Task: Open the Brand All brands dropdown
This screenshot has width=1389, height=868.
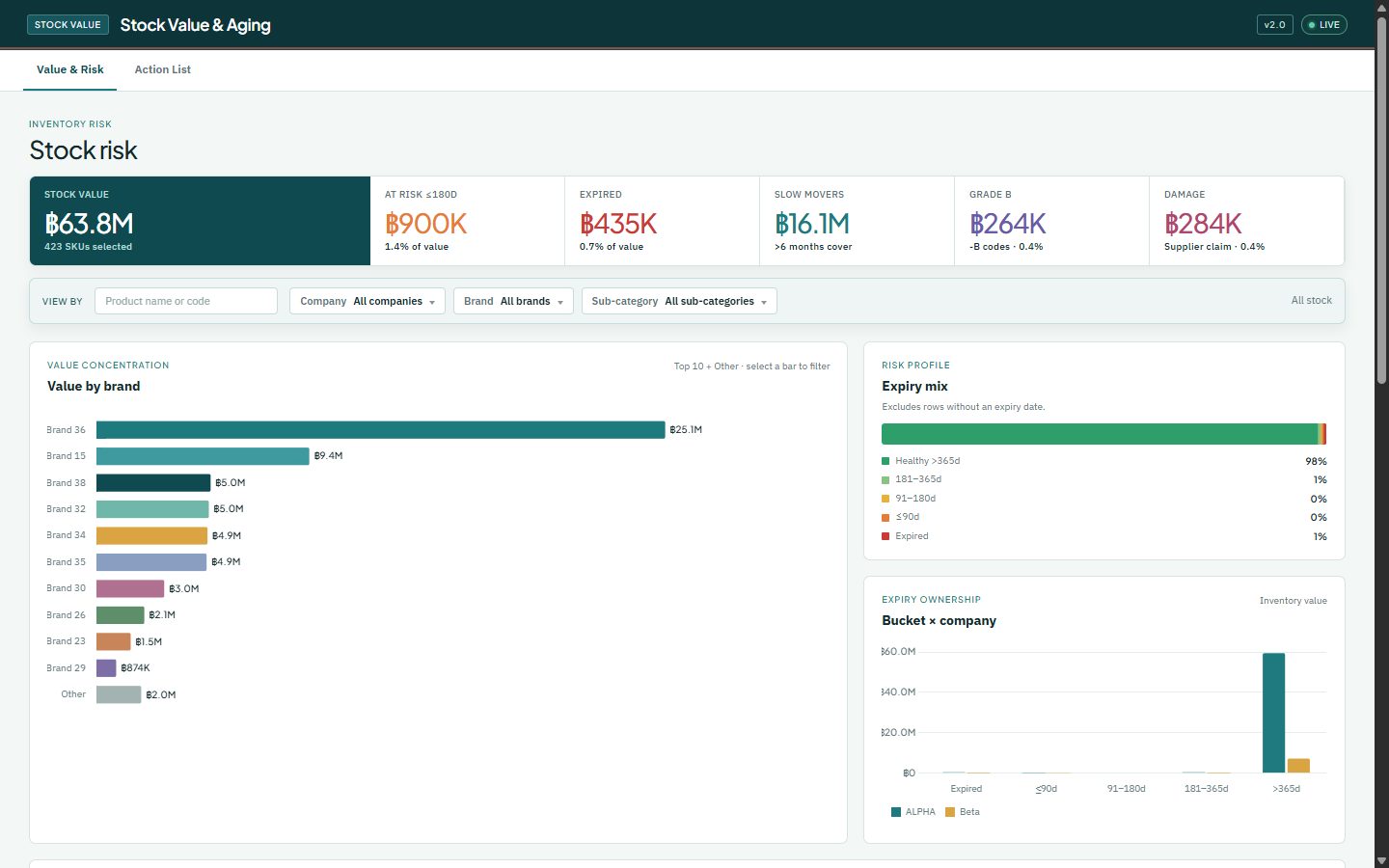Action: [x=513, y=301]
